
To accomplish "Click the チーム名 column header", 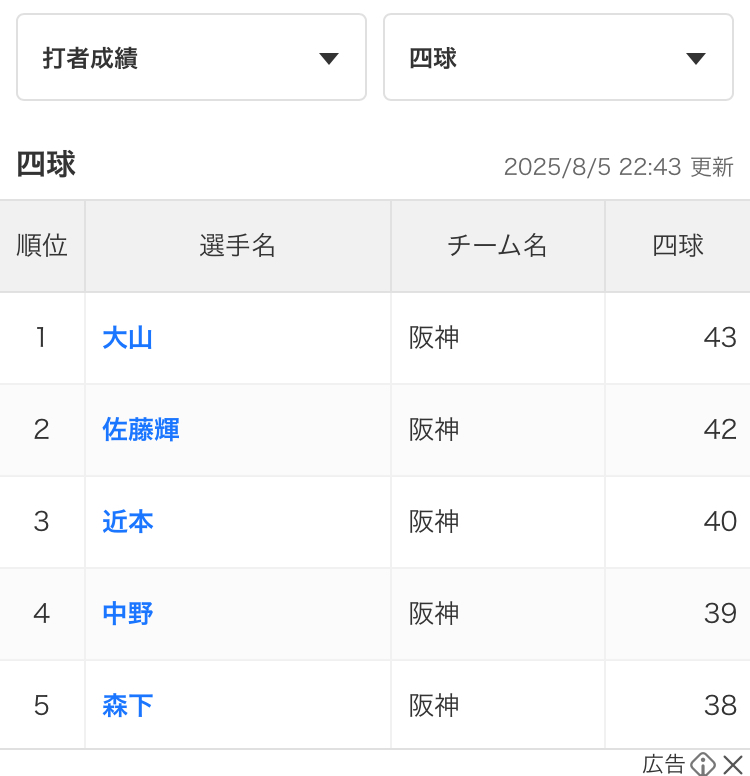I will 497,246.
